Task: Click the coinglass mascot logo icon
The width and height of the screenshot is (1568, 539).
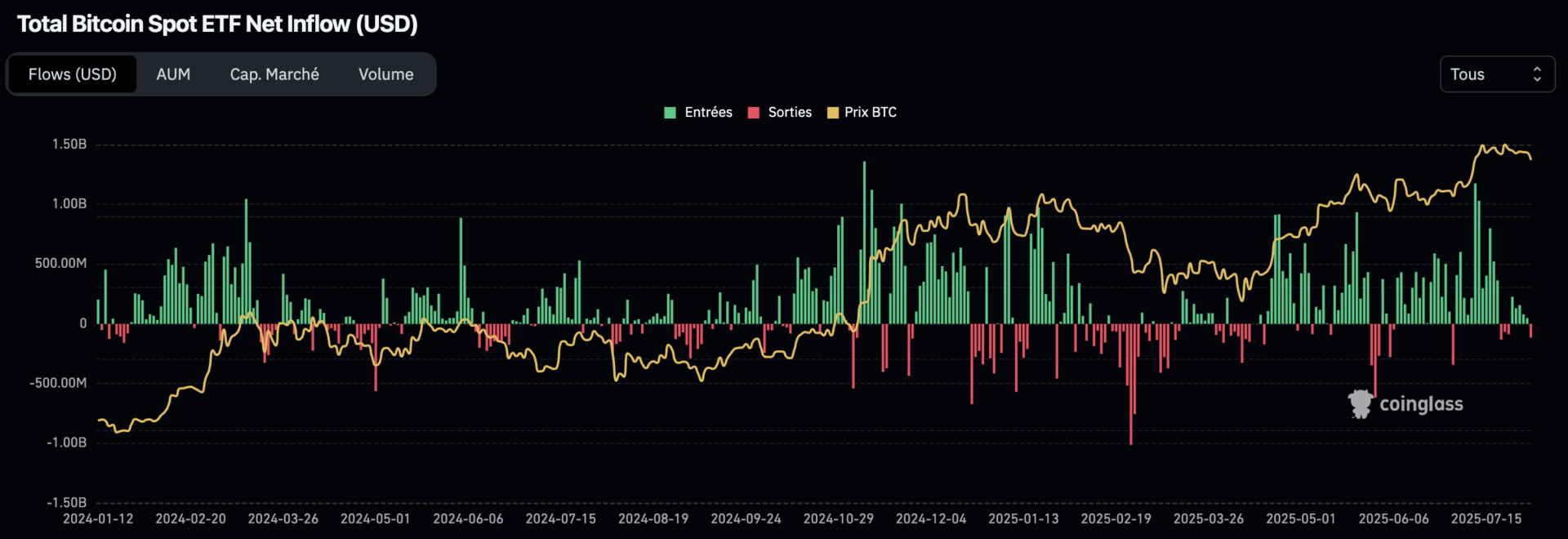Action: 1360,403
